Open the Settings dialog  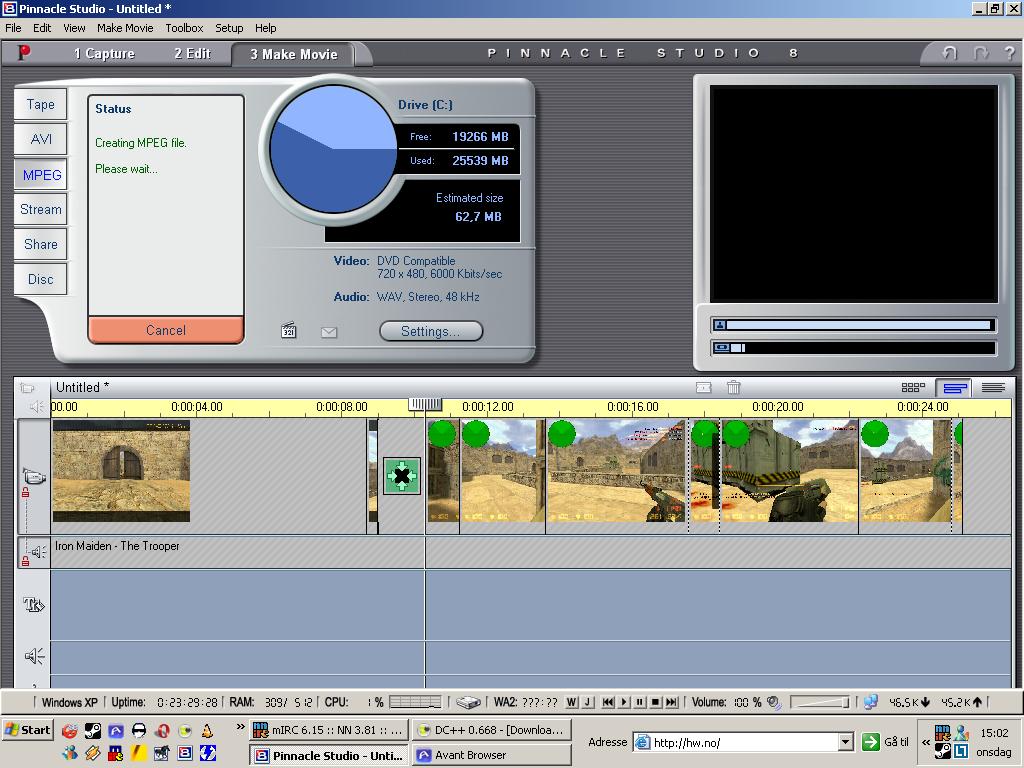pyautogui.click(x=430, y=331)
